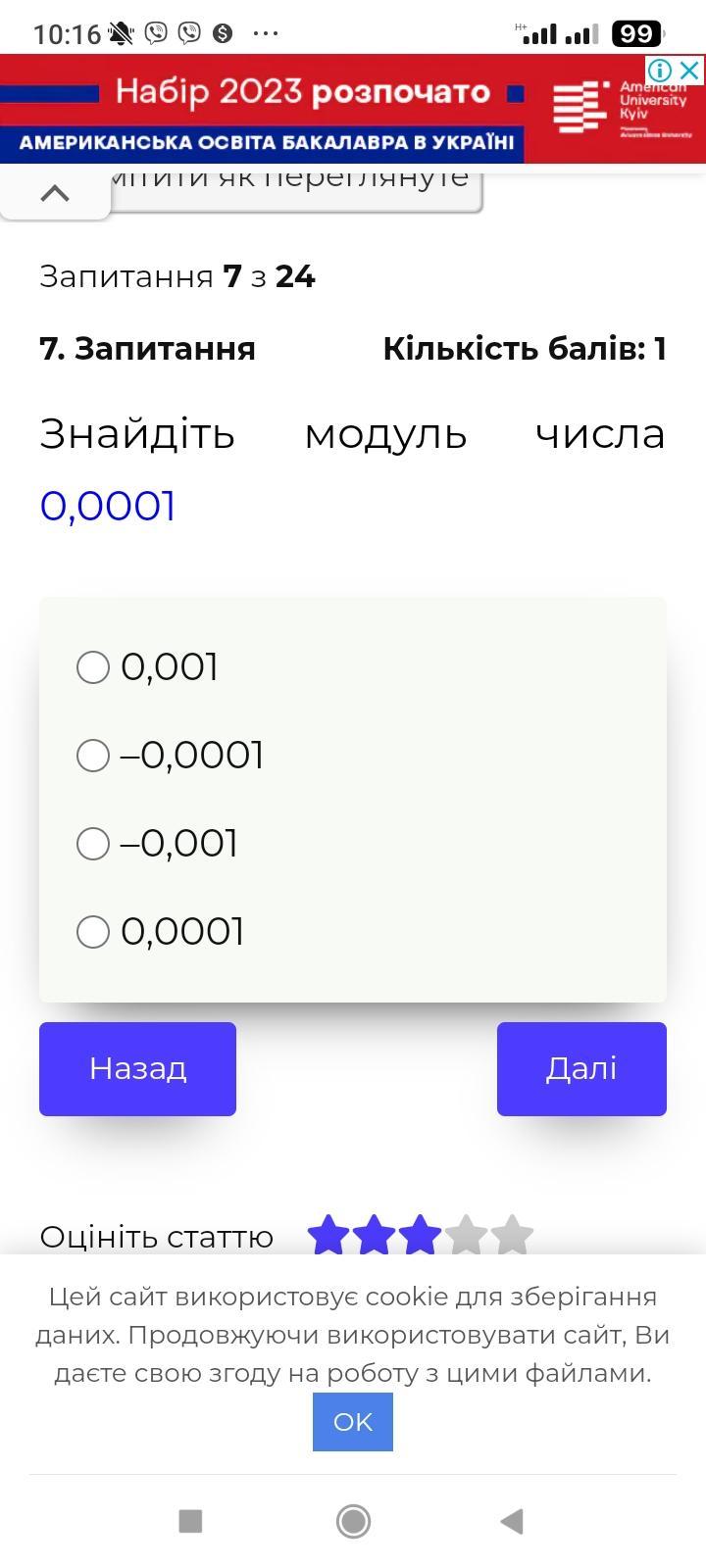Rate the article one star
The height and width of the screenshot is (1568, 706).
(328, 1235)
